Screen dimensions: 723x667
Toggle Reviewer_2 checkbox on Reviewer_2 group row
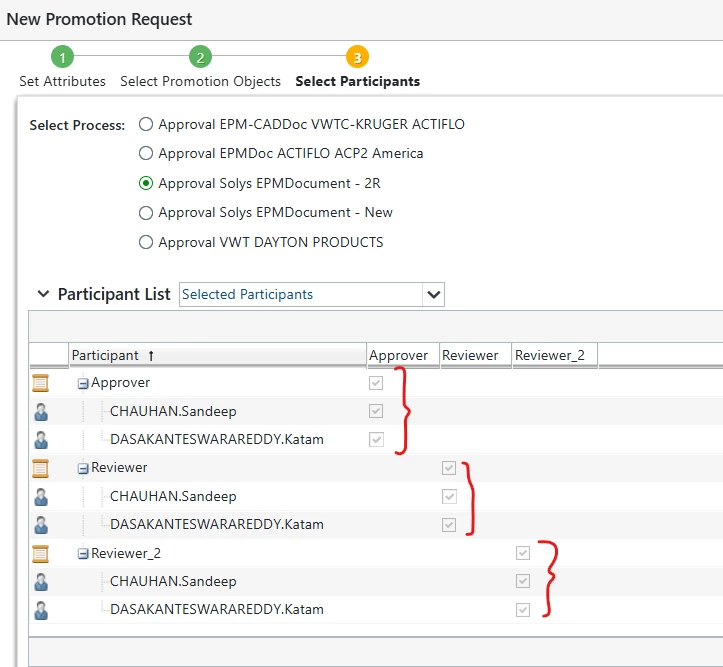coord(522,553)
